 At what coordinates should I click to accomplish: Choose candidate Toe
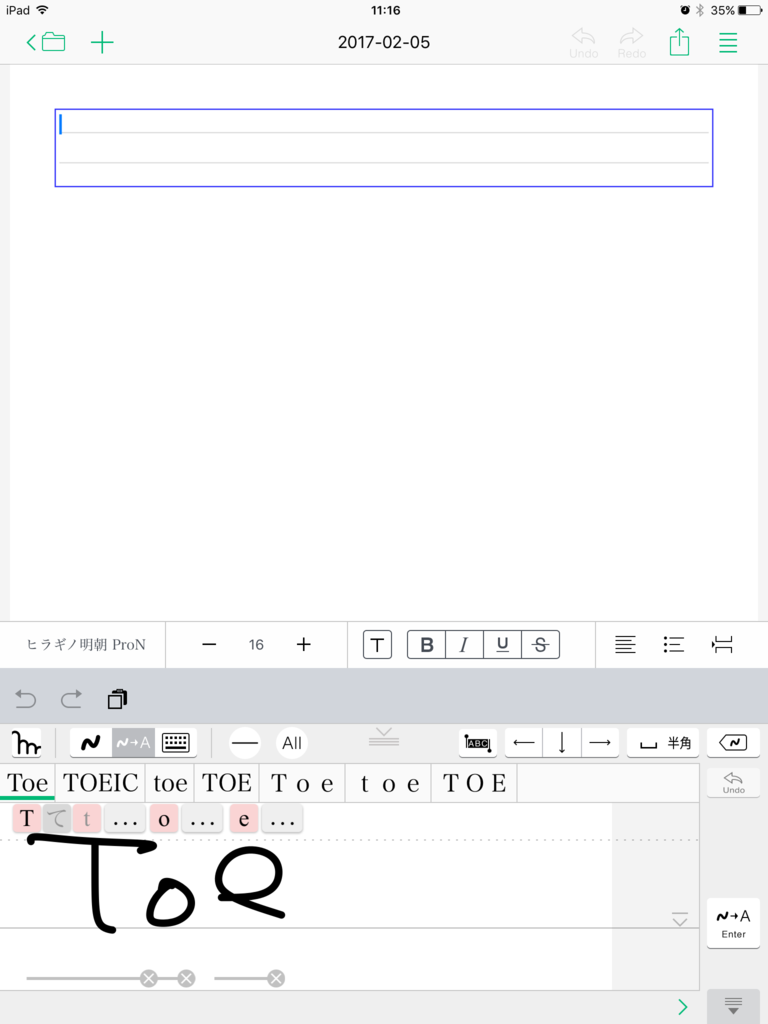[x=27, y=782]
